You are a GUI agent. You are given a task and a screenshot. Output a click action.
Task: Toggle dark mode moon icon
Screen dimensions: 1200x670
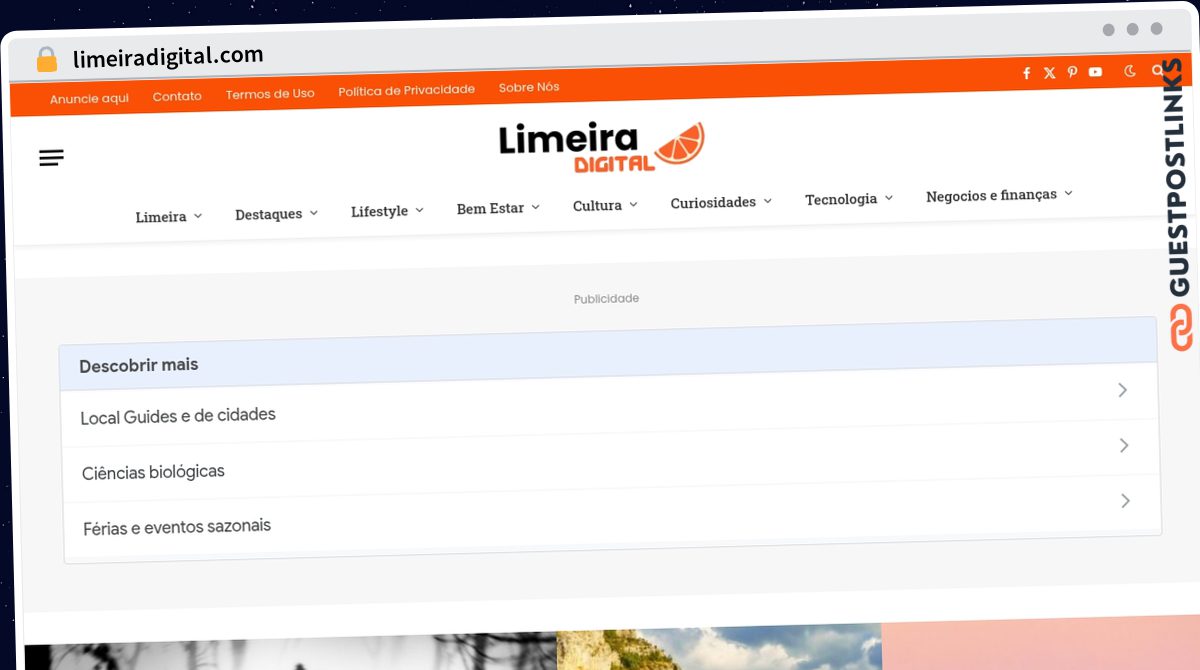click(1130, 71)
